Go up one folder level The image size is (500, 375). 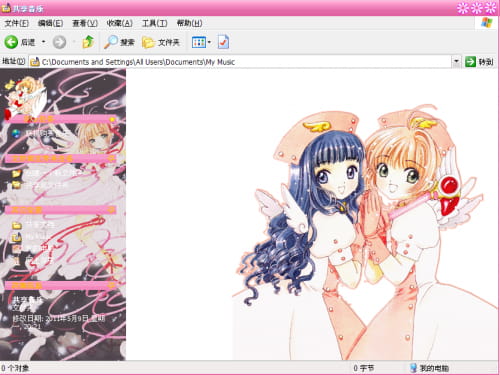(88, 42)
